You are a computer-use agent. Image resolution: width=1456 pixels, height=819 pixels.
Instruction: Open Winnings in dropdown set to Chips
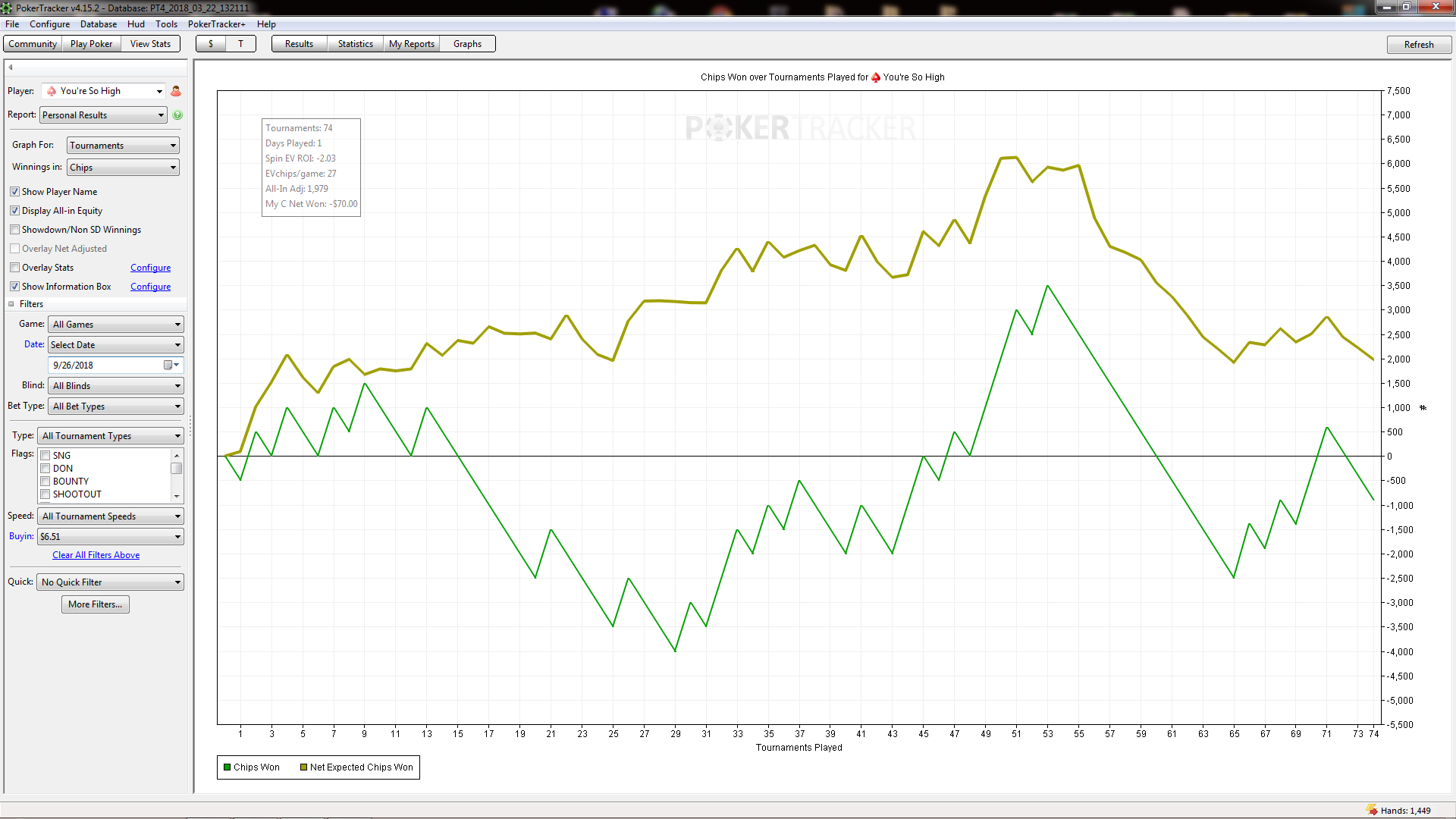pyautogui.click(x=123, y=168)
